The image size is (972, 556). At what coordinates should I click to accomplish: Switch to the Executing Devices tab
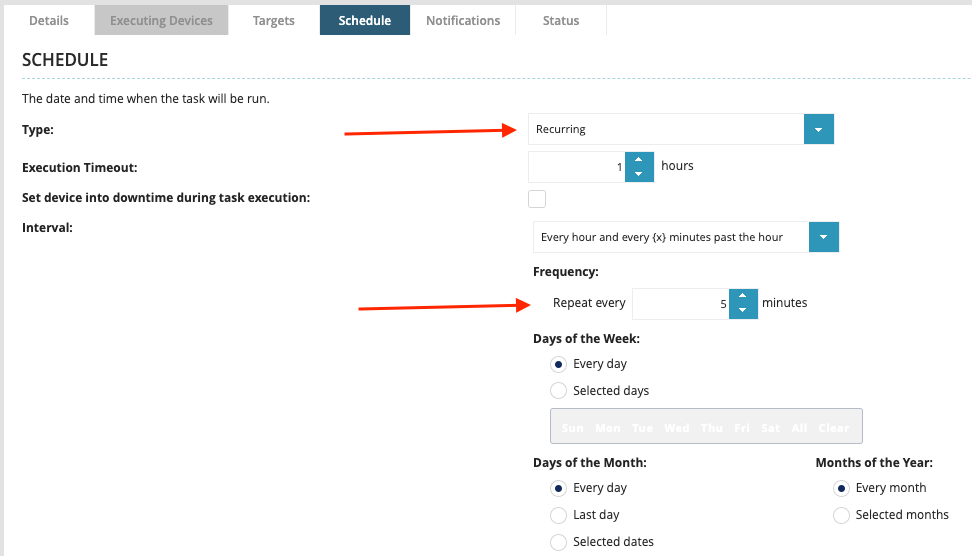point(161,21)
